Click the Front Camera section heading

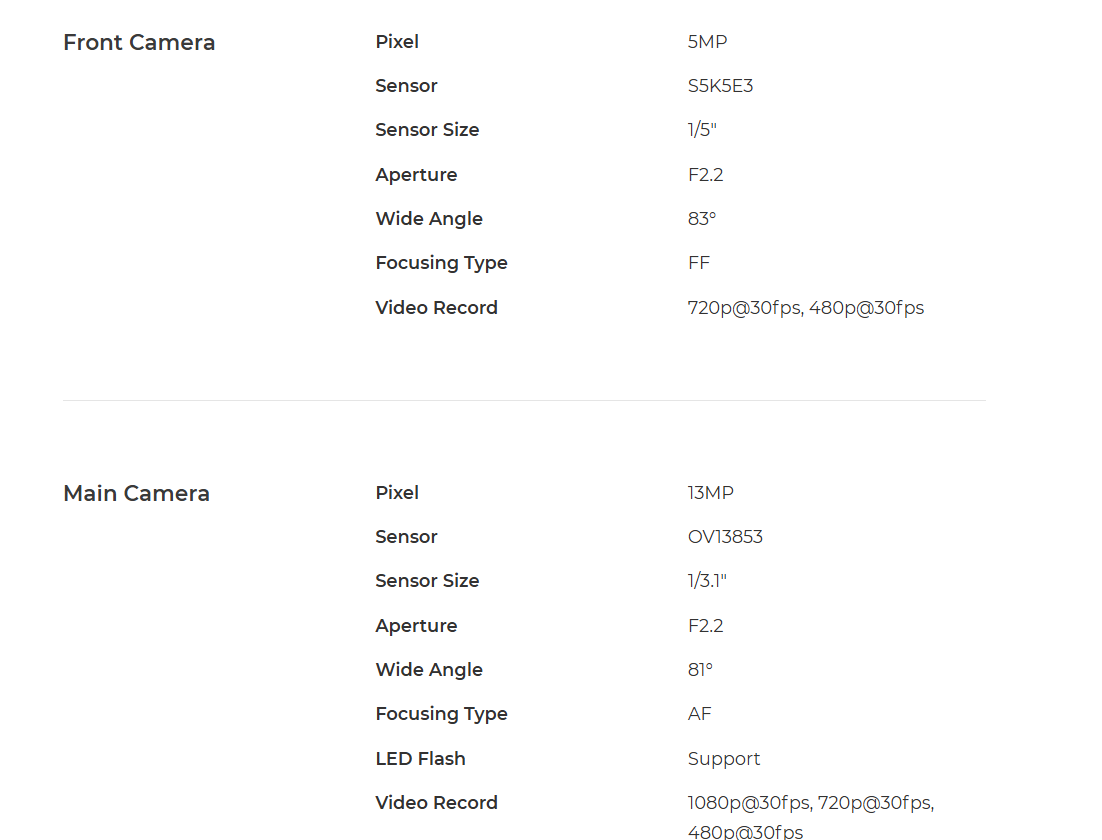(139, 42)
